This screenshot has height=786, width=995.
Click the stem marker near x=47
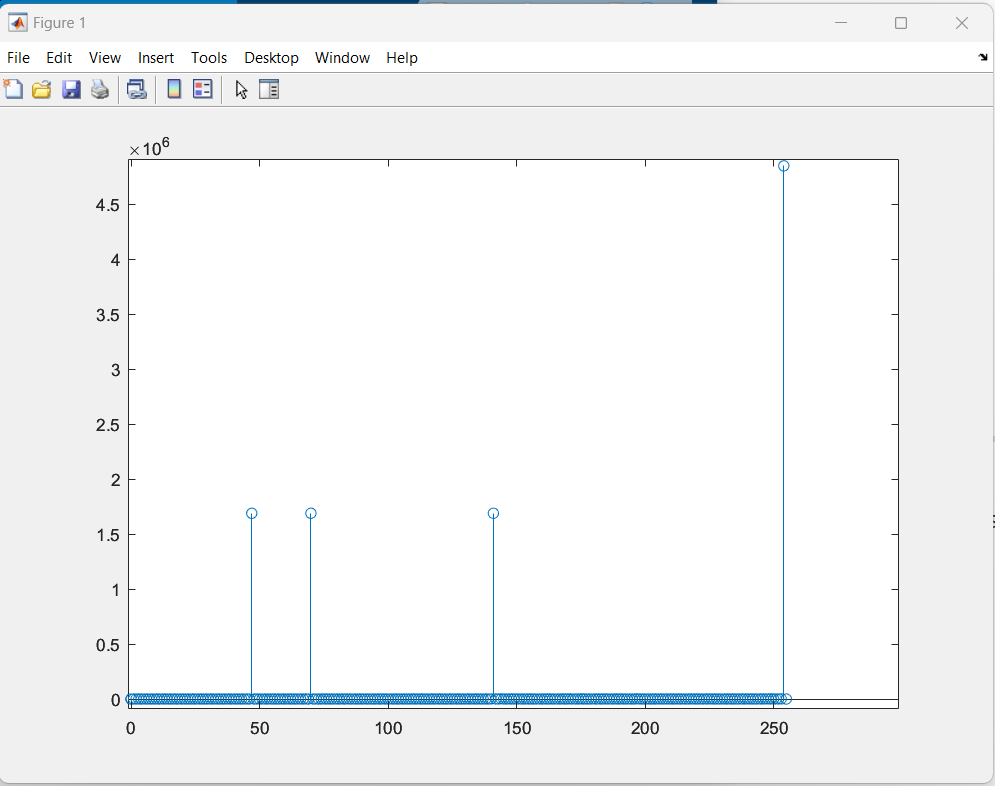click(251, 513)
